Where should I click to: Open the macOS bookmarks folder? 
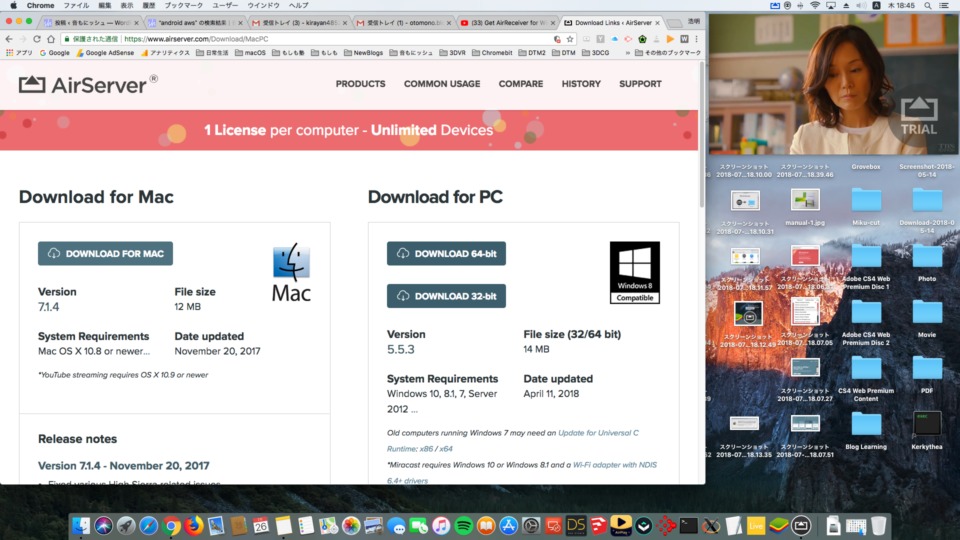tap(250, 53)
